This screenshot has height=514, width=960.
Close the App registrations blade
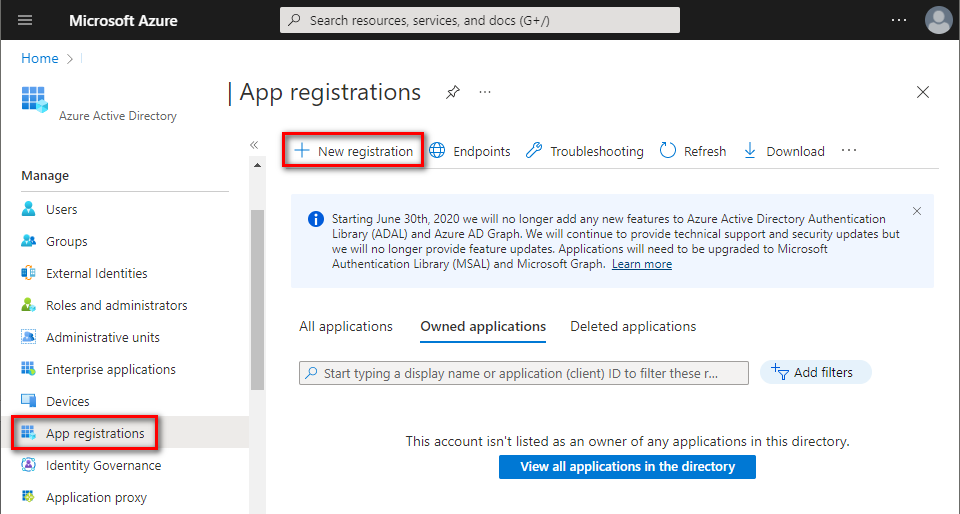pyautogui.click(x=923, y=92)
